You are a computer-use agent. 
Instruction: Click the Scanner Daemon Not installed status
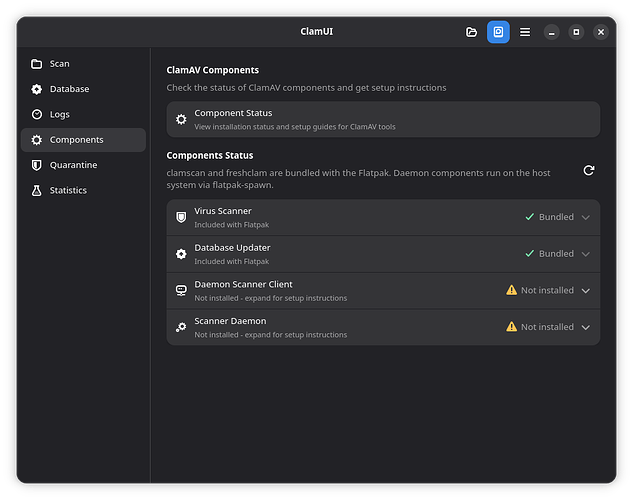[547, 327]
